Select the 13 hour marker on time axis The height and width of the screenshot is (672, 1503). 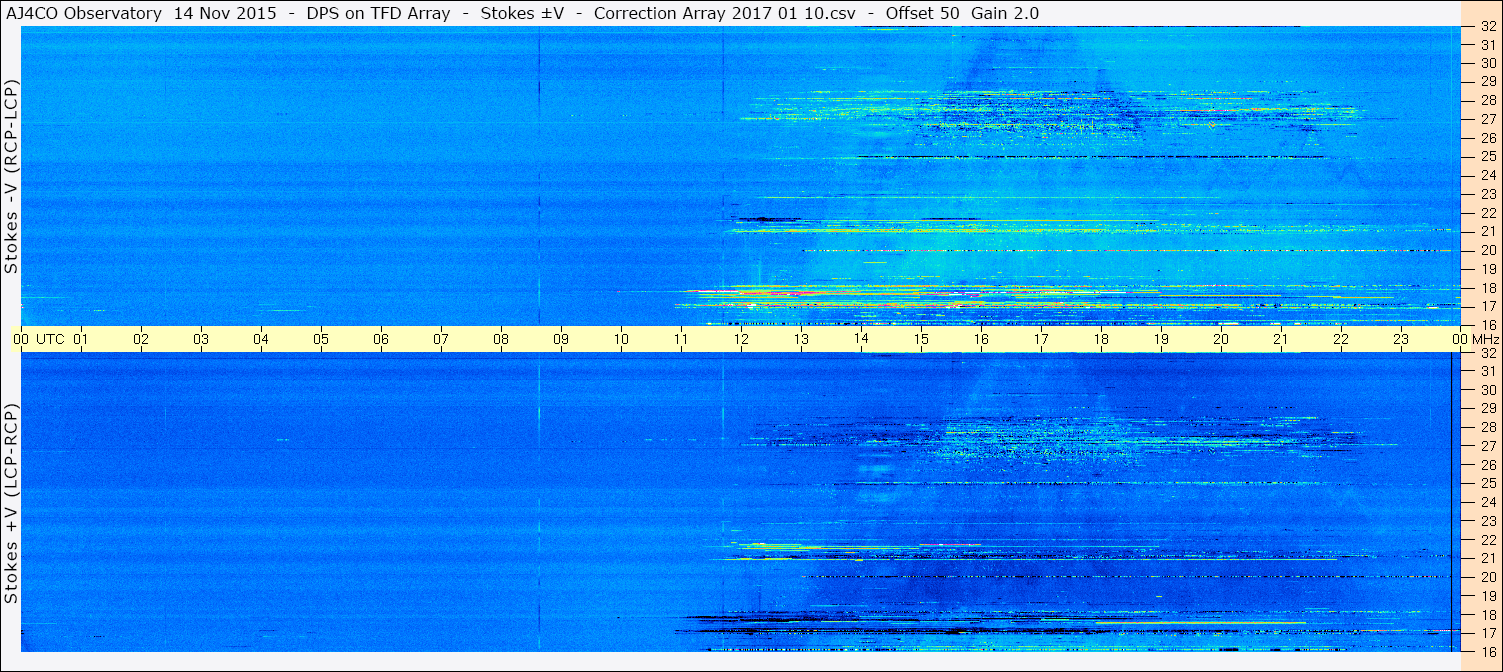[801, 339]
